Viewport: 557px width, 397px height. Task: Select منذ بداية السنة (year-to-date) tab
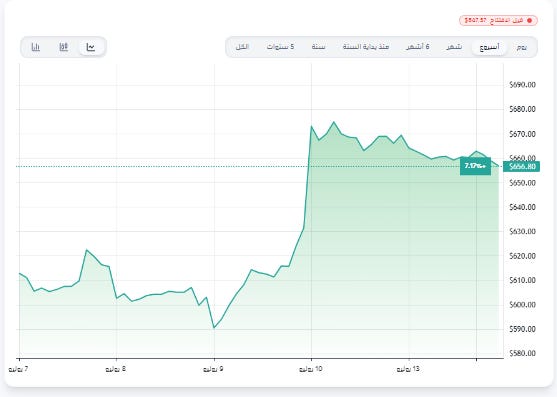[x=366, y=47]
